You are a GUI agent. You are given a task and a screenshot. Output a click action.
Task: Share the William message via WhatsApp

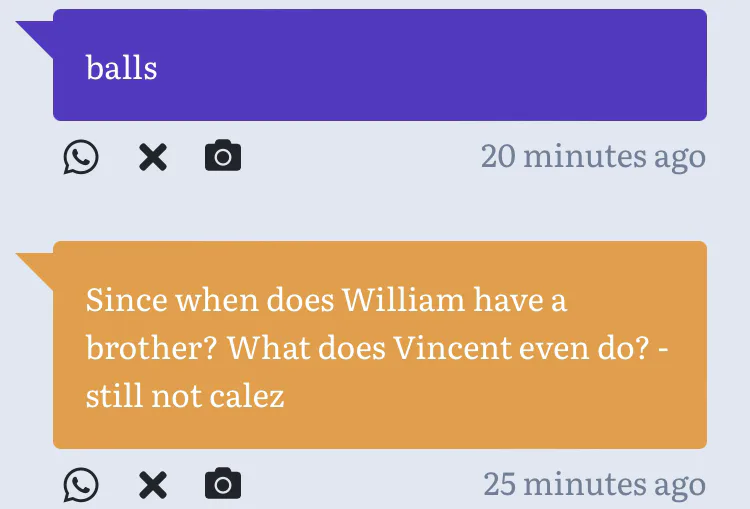(x=81, y=485)
